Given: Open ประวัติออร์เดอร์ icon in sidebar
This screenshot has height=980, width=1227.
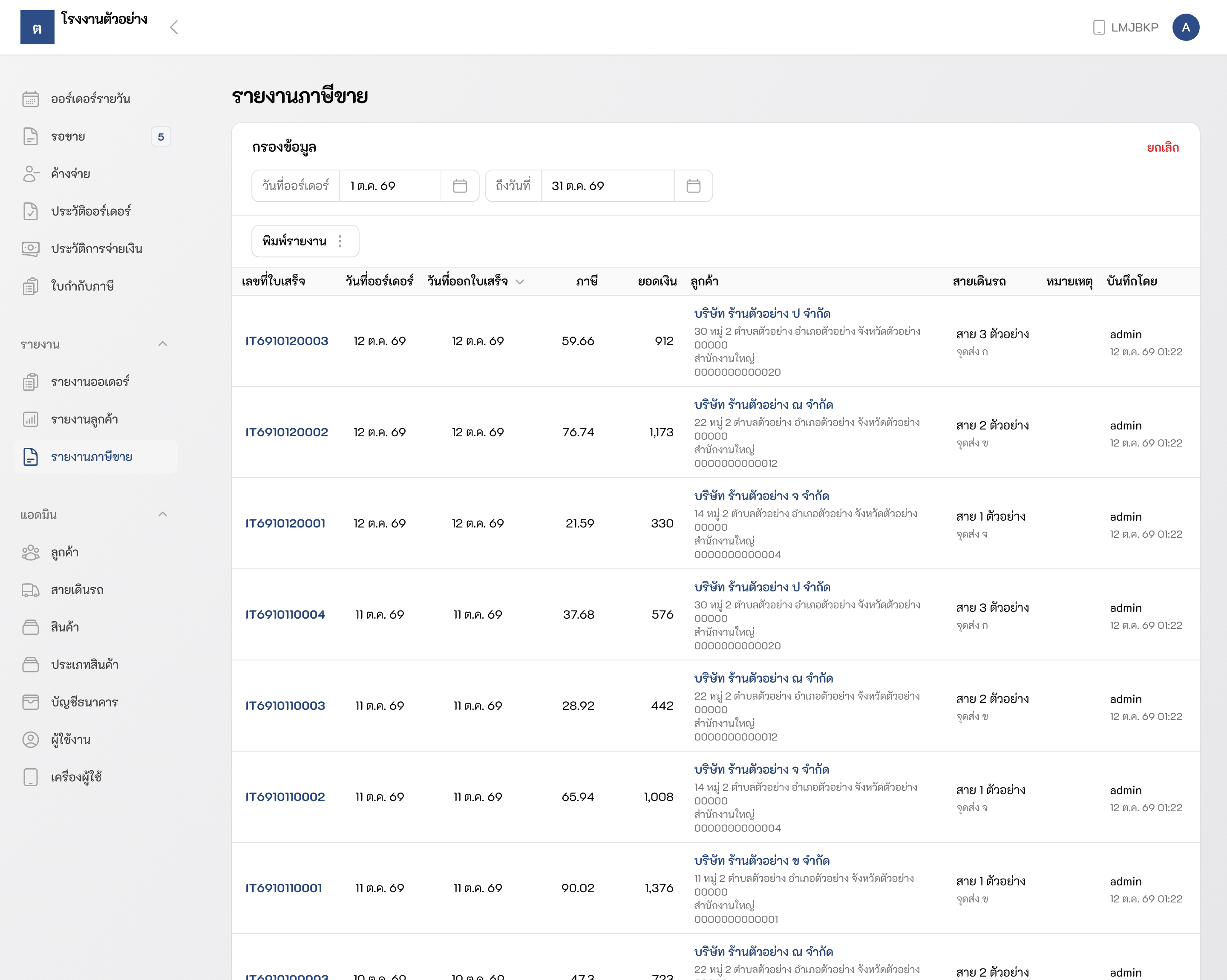Looking at the screenshot, I should tap(31, 211).
